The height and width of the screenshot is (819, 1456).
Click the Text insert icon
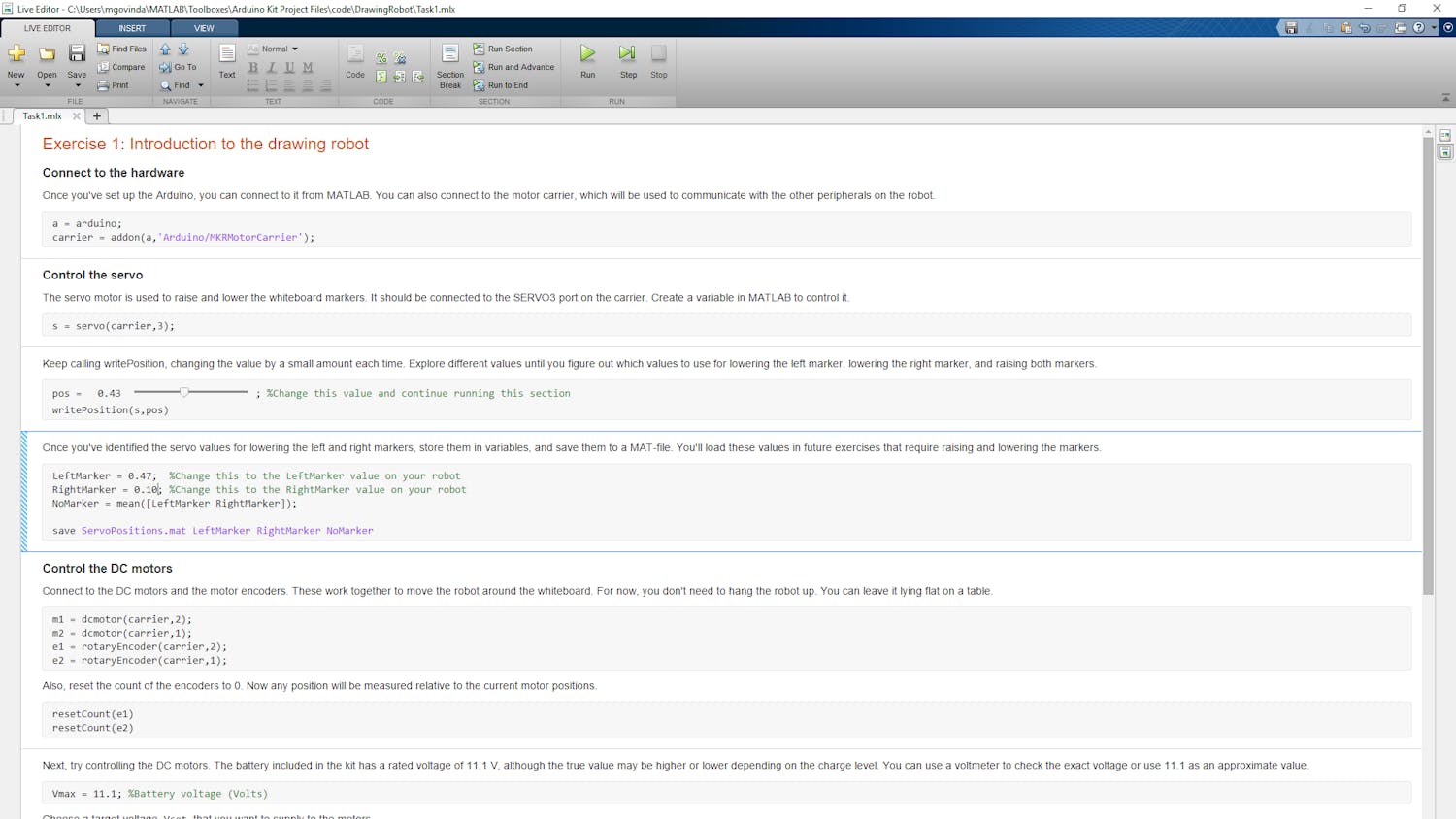tap(227, 60)
